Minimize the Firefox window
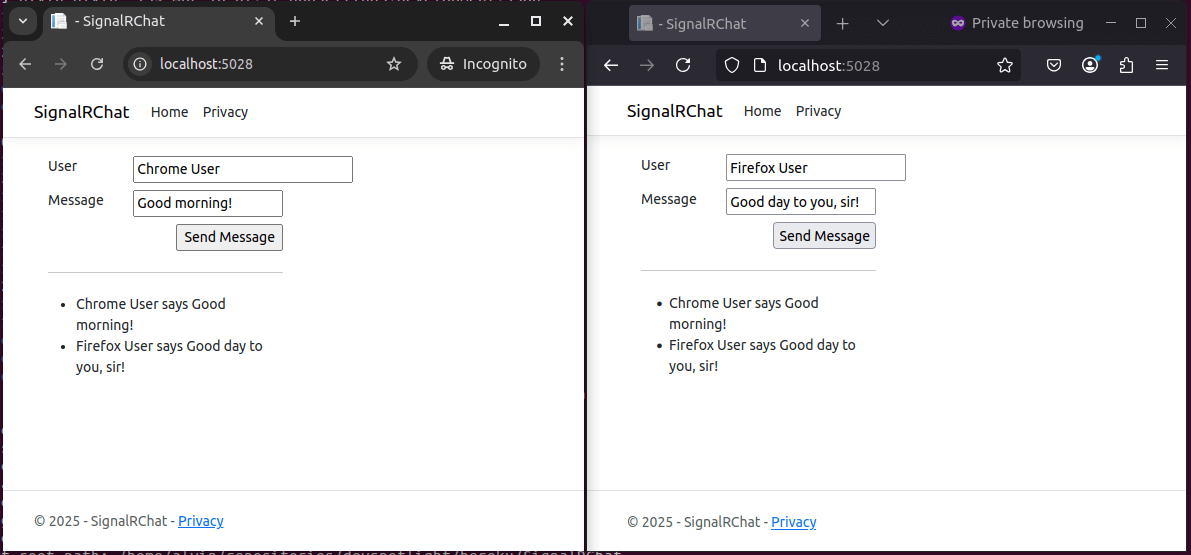The image size is (1191, 555). pyautogui.click(x=1110, y=24)
